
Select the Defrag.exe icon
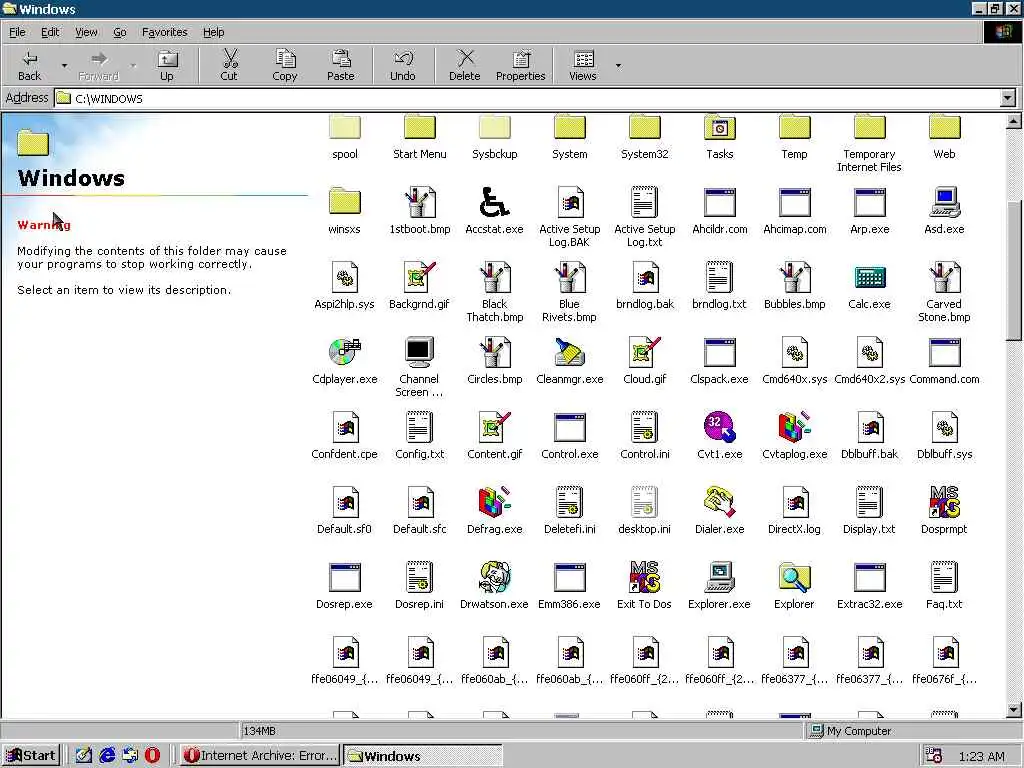pos(494,502)
